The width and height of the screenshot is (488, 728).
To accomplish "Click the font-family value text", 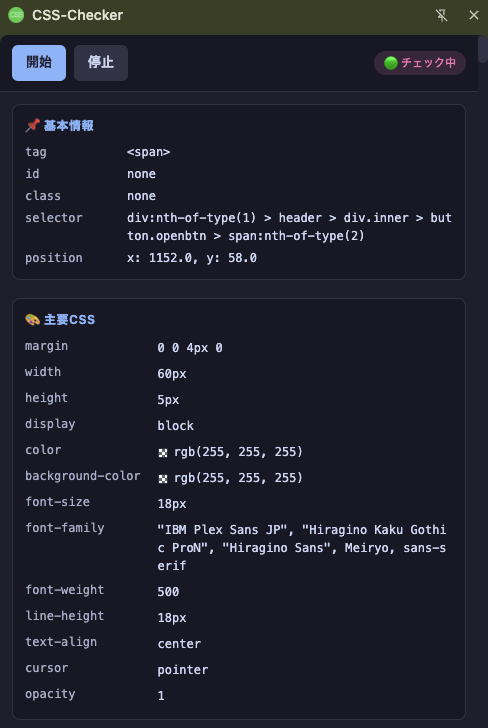I will [302, 547].
